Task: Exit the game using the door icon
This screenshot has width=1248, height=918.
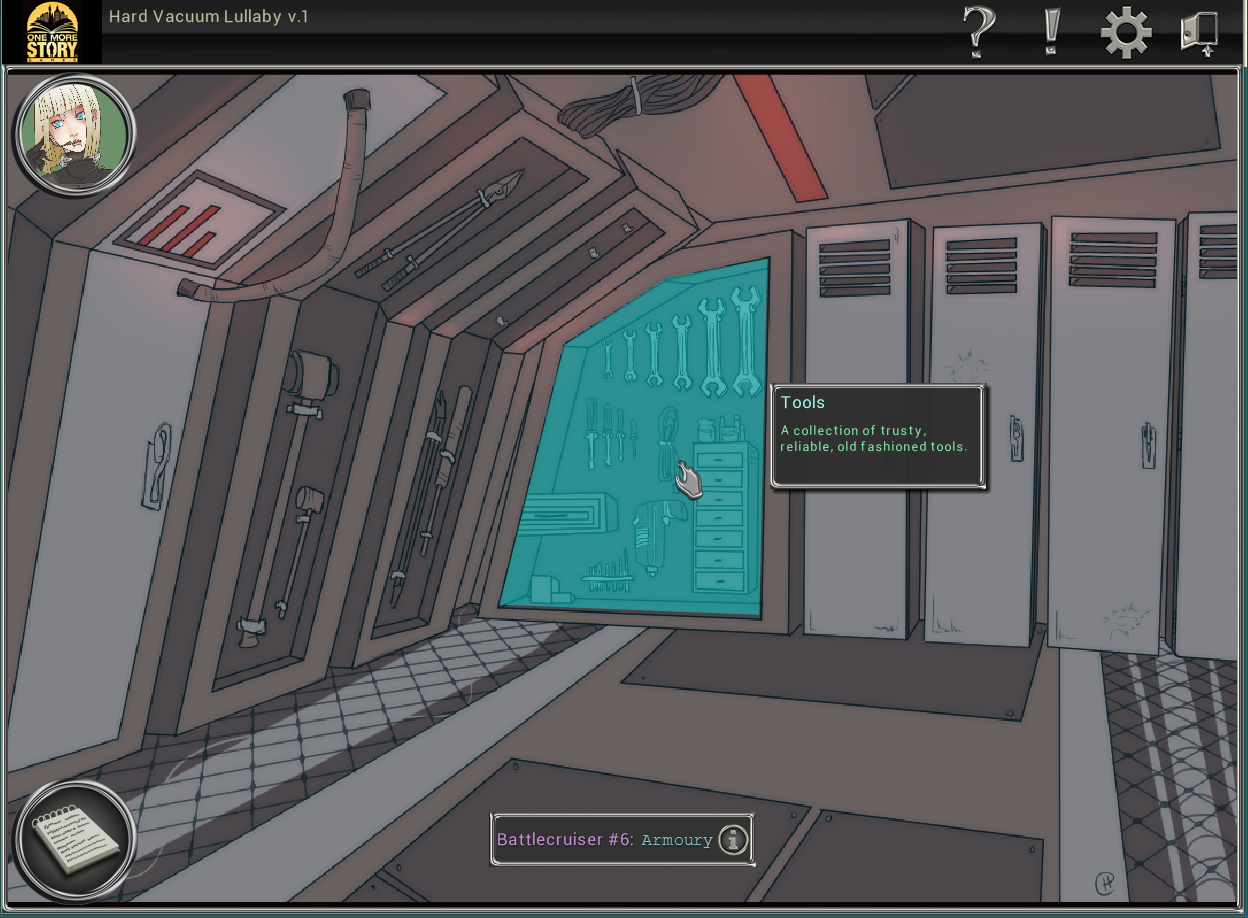Action: point(1200,31)
